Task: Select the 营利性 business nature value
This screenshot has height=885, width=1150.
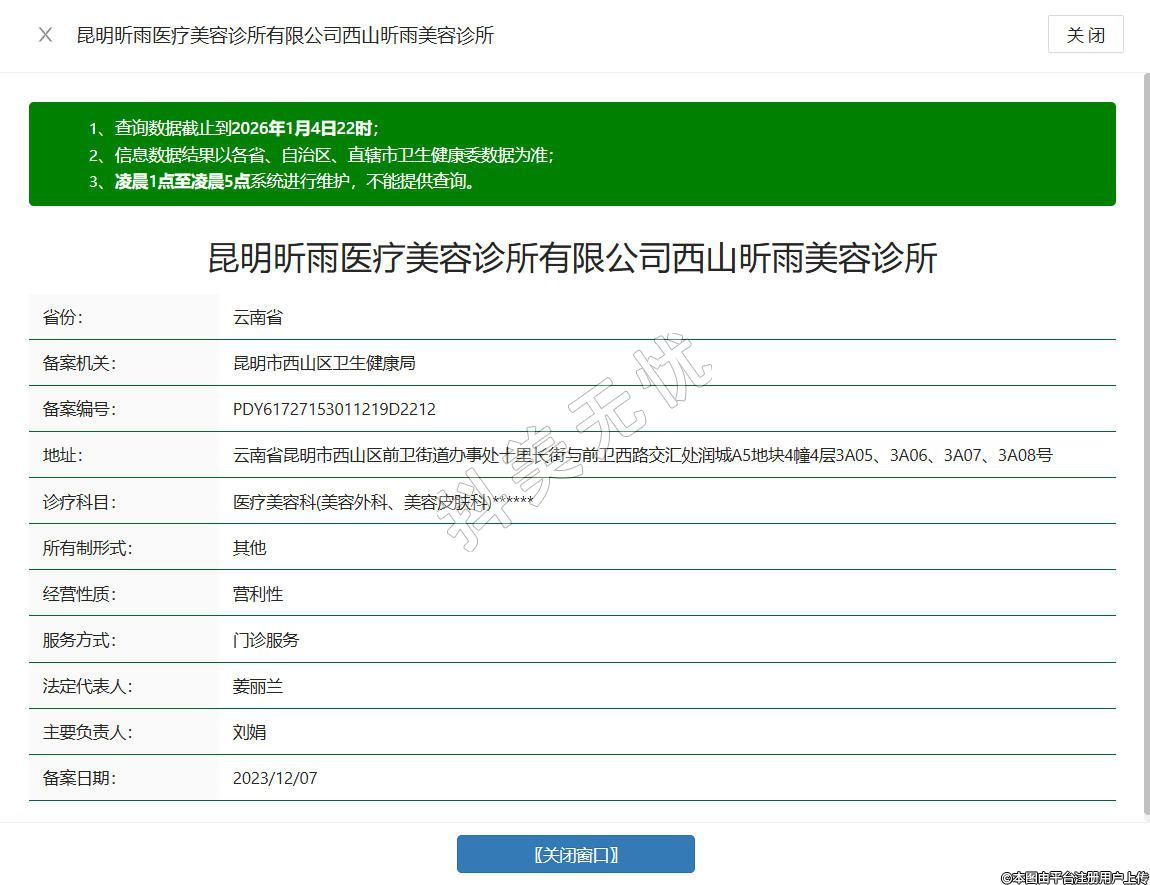Action: (x=258, y=594)
